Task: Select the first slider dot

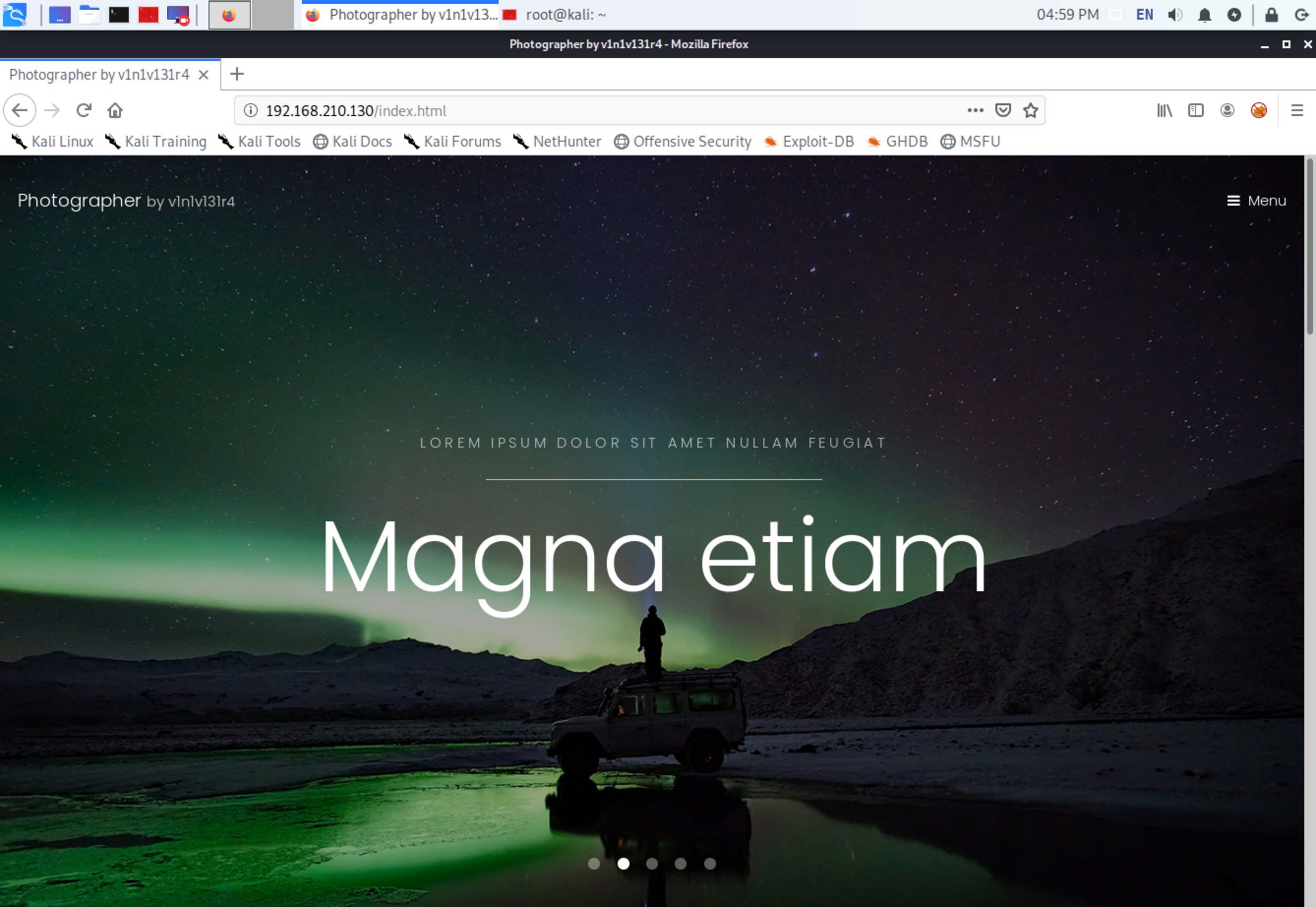Action: coord(594,864)
